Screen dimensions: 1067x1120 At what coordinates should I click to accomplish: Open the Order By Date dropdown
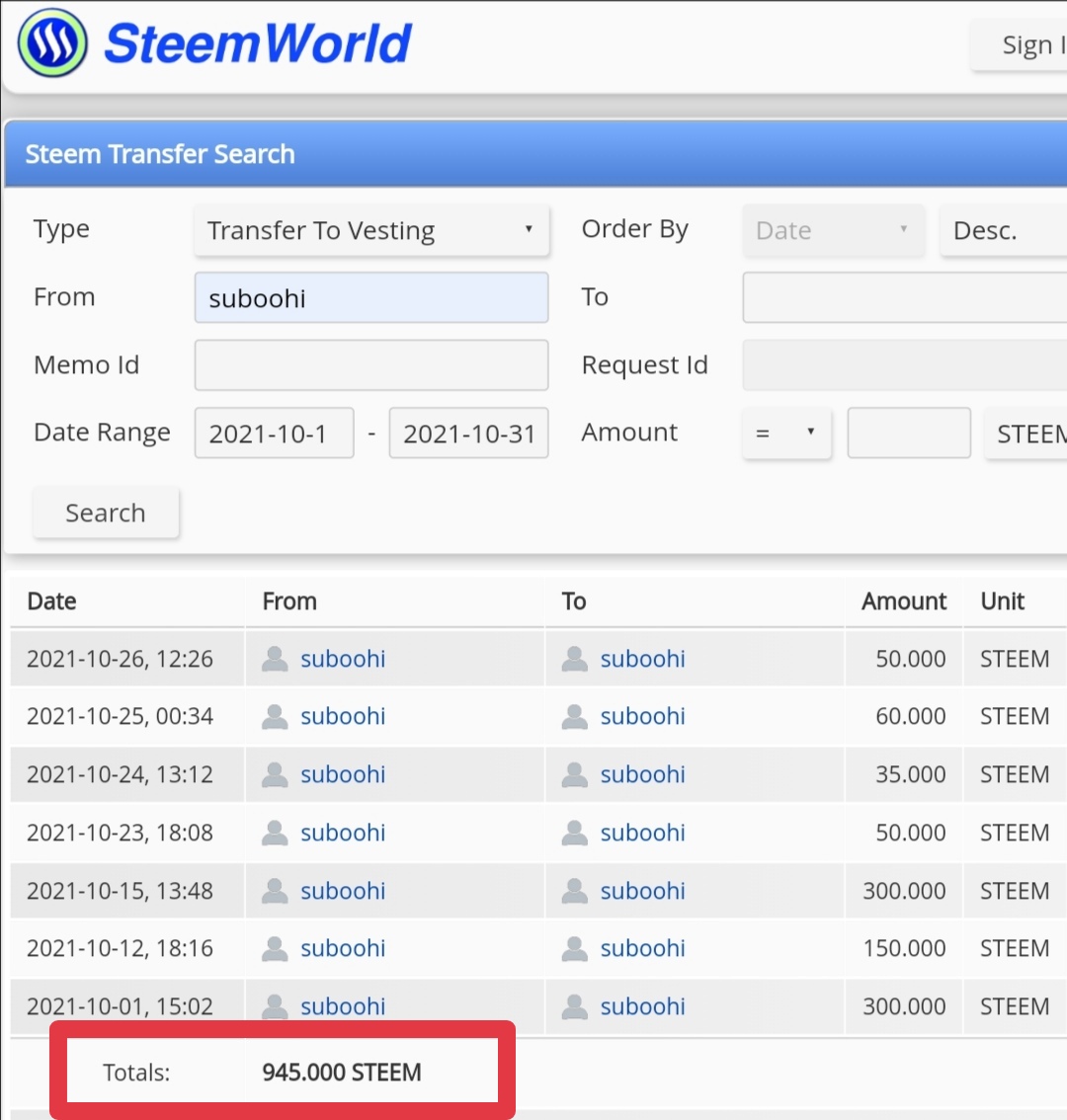833,230
